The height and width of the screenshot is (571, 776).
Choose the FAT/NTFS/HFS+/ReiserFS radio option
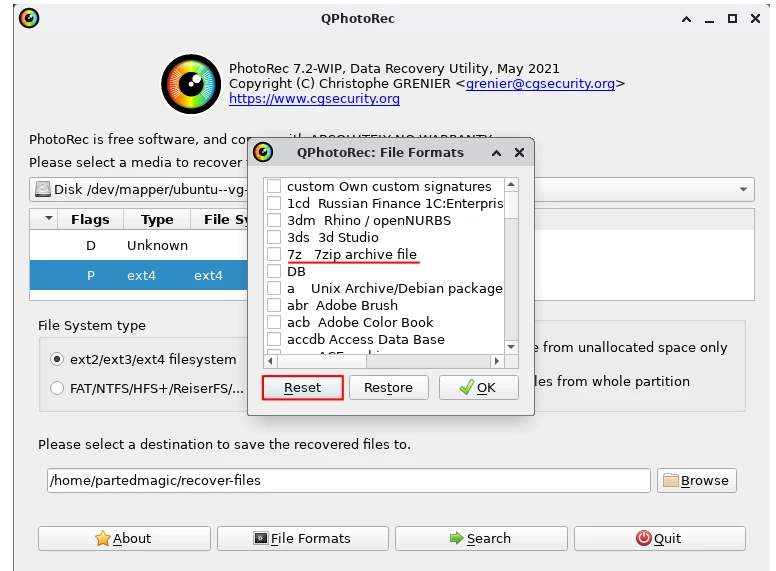tap(58, 388)
